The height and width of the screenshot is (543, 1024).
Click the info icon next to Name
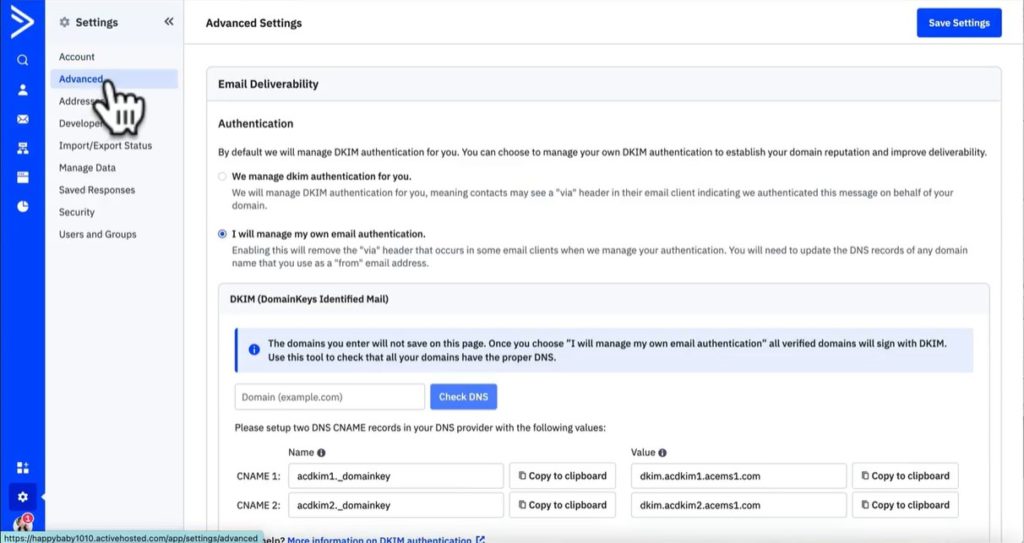click(321, 453)
